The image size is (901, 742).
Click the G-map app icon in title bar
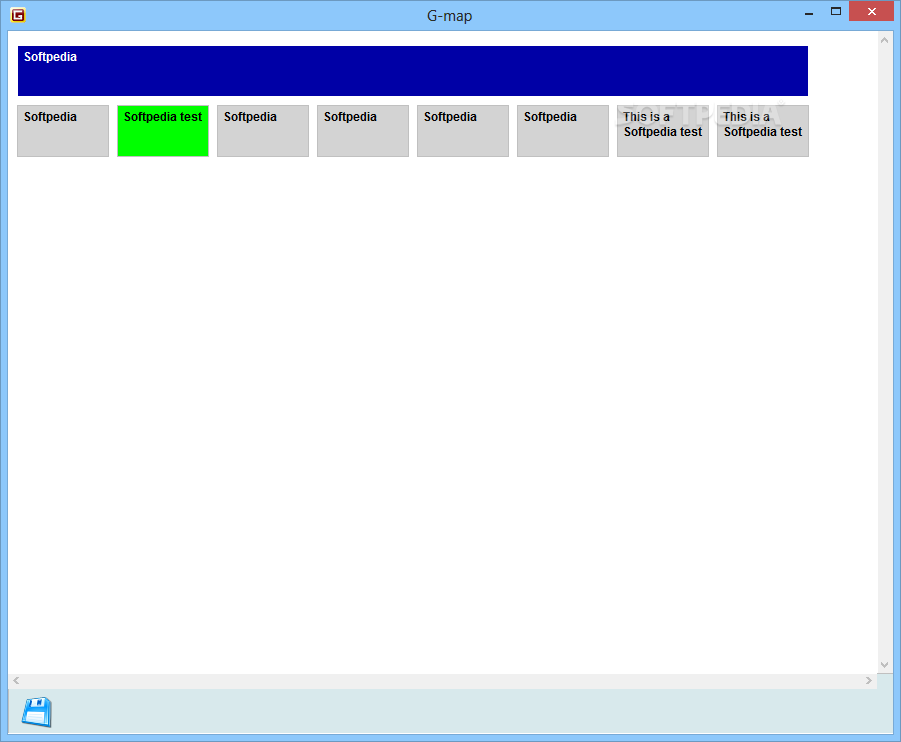point(18,15)
